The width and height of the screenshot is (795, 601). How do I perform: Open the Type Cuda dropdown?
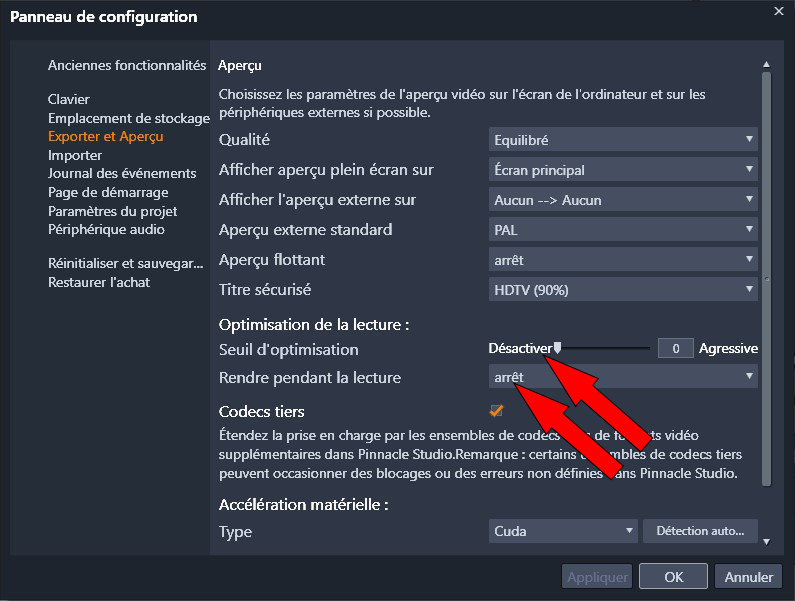[x=564, y=531]
